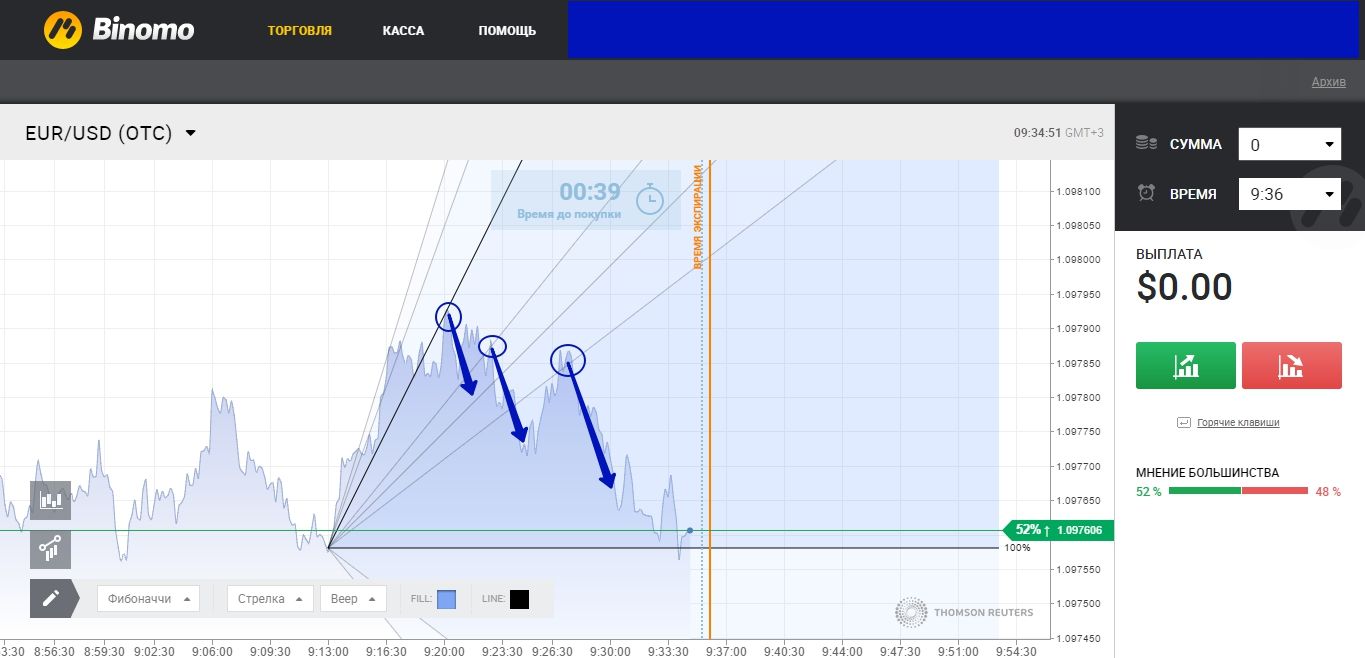Click the Binomo logo
Screen dimensions: 1365x658
pyautogui.click(x=118, y=30)
